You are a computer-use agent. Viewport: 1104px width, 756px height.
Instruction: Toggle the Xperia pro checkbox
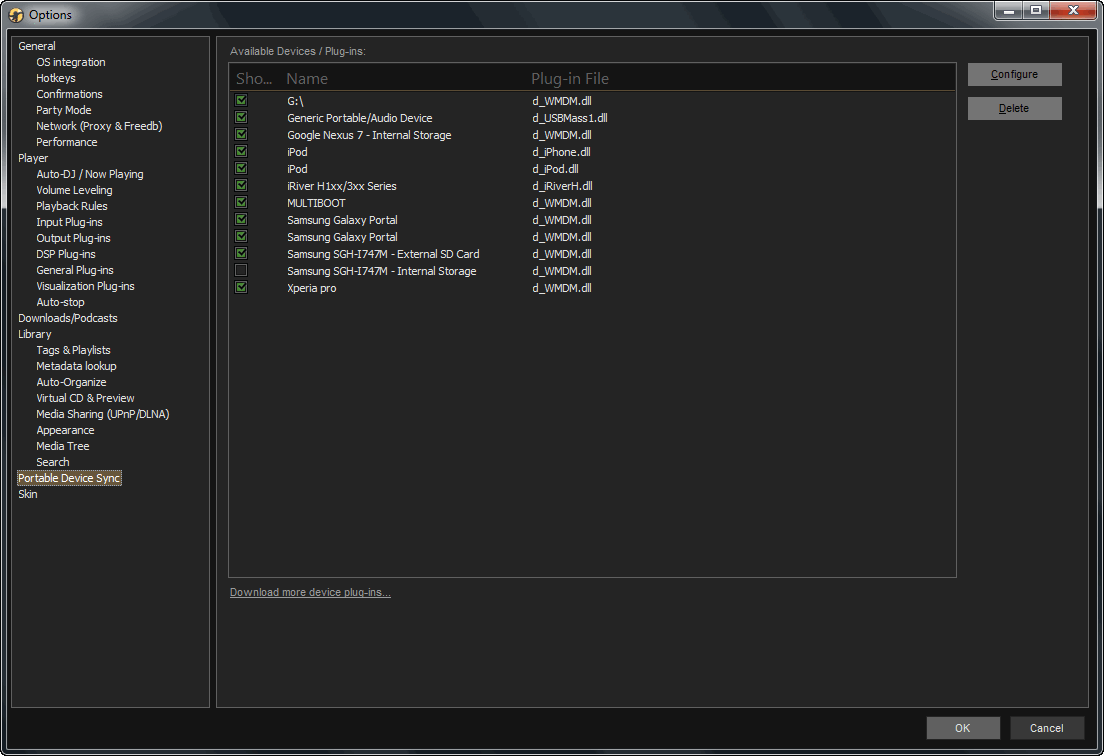[241, 288]
